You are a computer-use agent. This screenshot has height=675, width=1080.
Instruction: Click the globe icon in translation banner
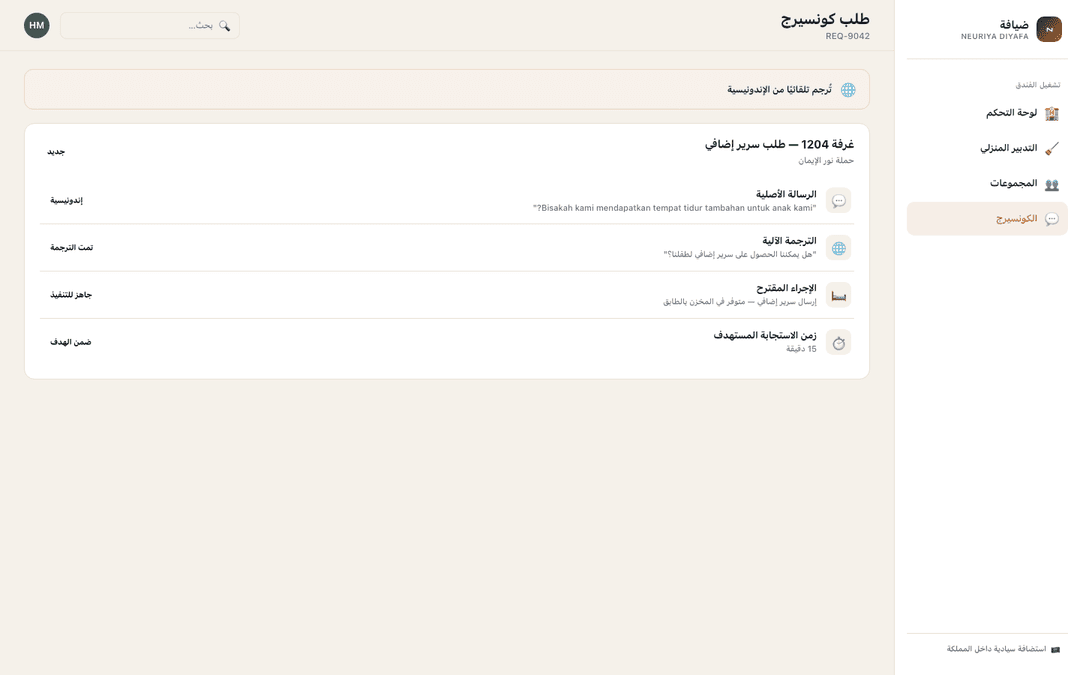tap(848, 90)
